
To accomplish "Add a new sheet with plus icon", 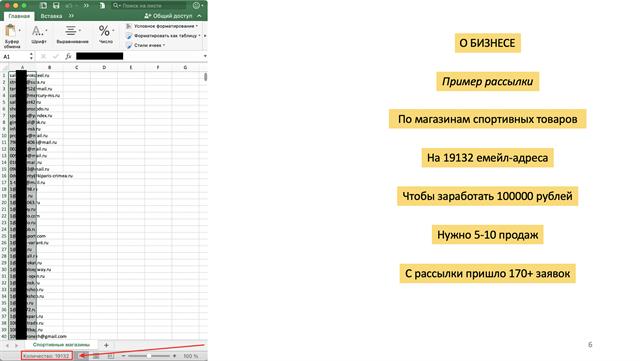I will tap(106, 345).
